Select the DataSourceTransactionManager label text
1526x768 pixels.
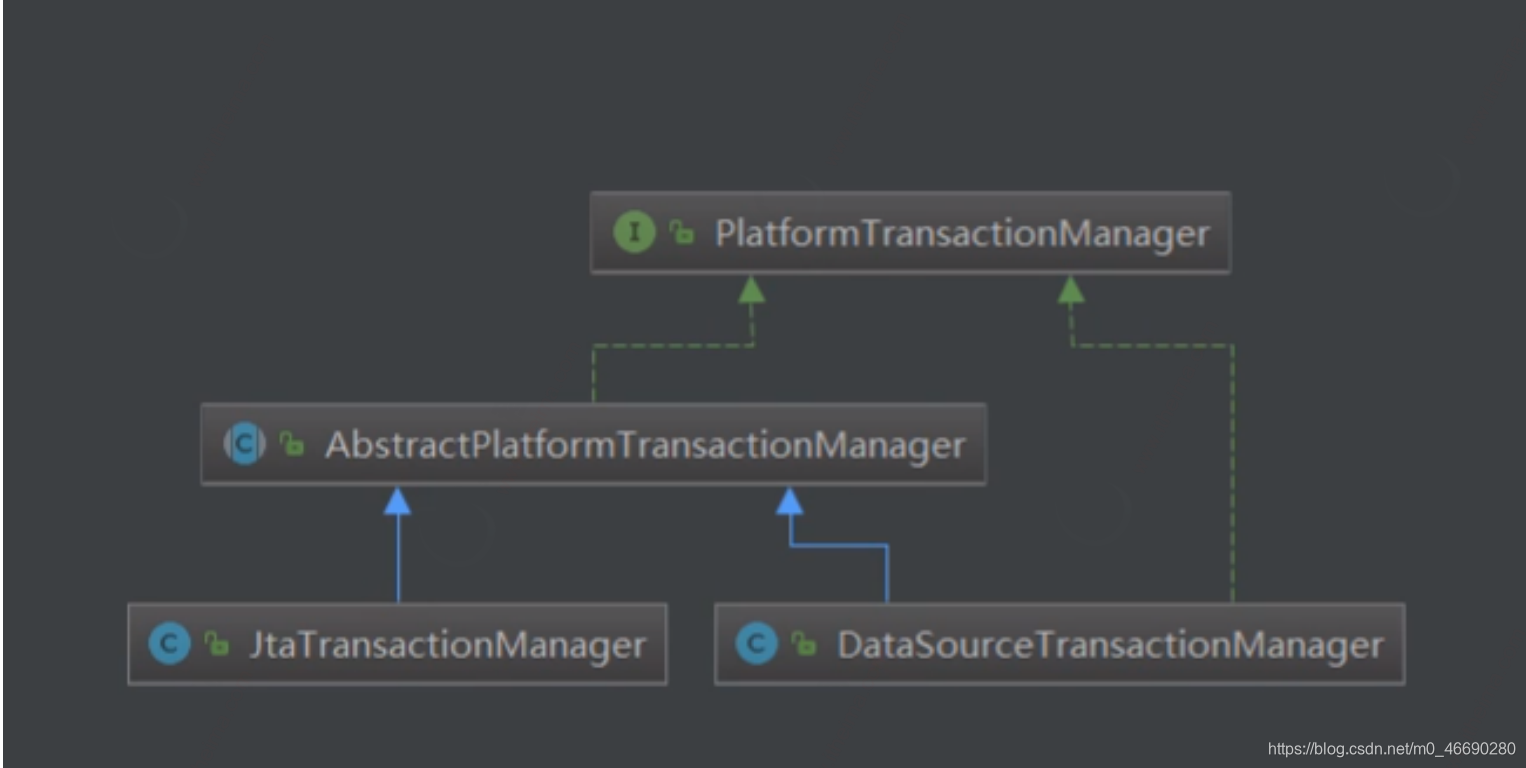click(x=1110, y=645)
